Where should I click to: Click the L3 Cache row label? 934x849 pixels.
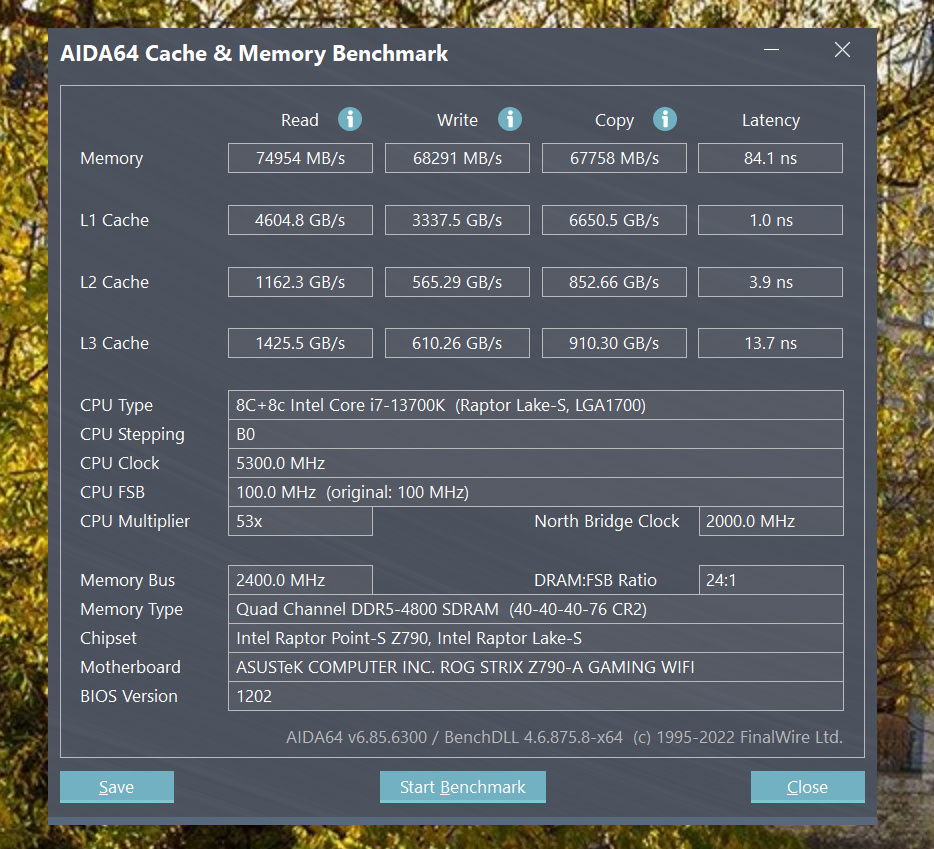[114, 343]
